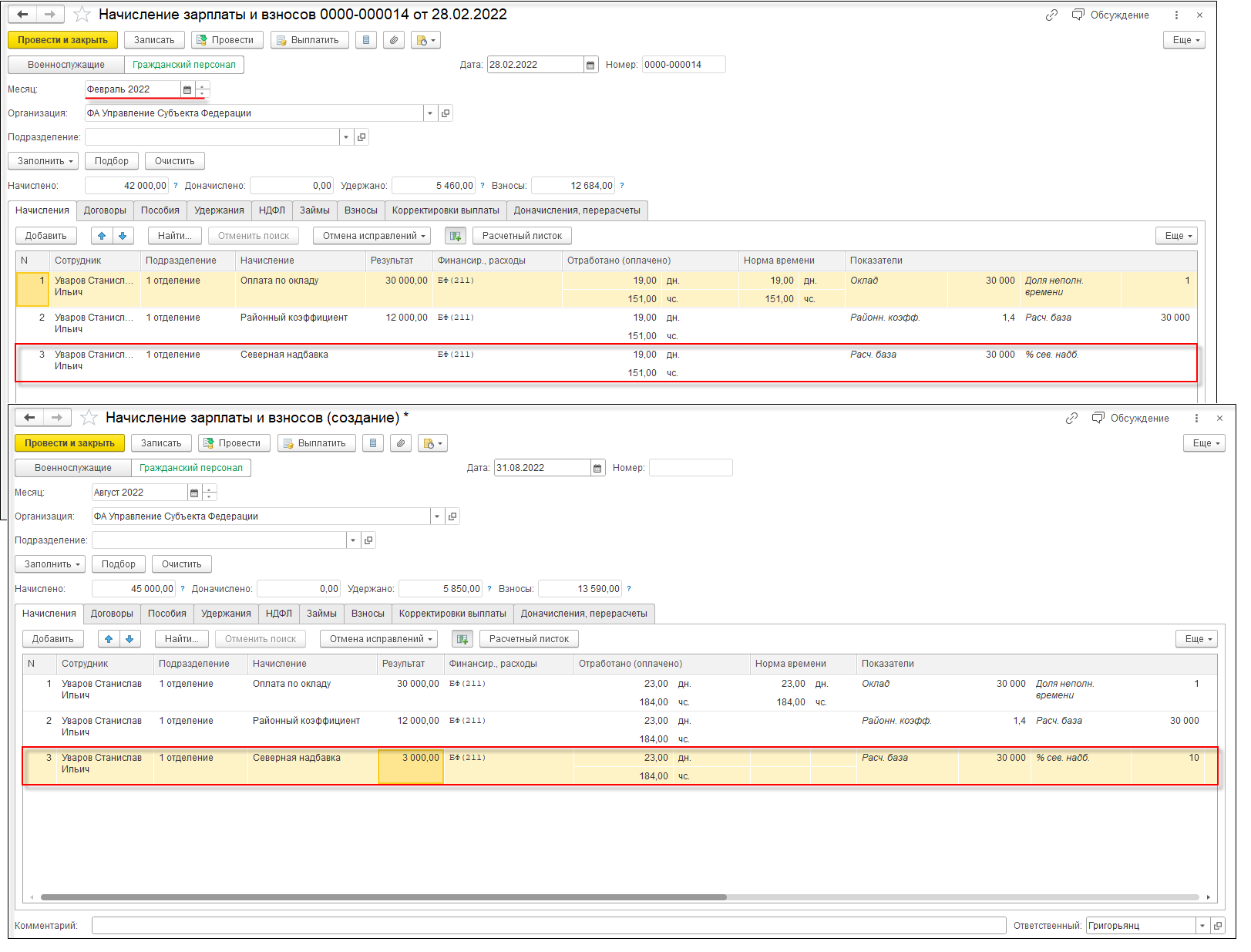Show details table icon in bottom window
Image resolution: width=1251 pixels, height=952 pixels.
(462, 639)
